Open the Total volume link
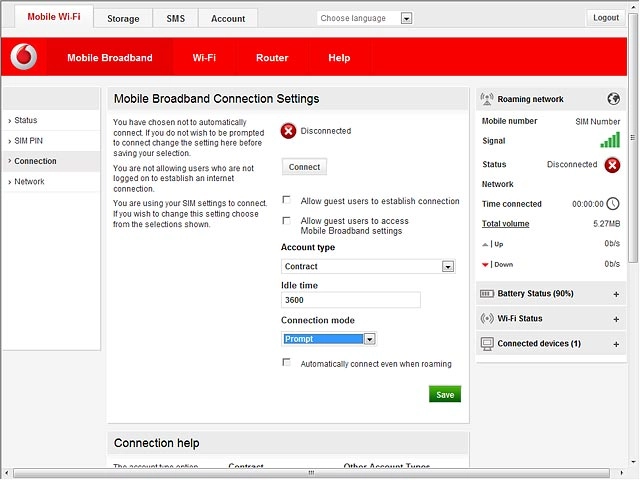Screen dimensions: 640x480 505,224
